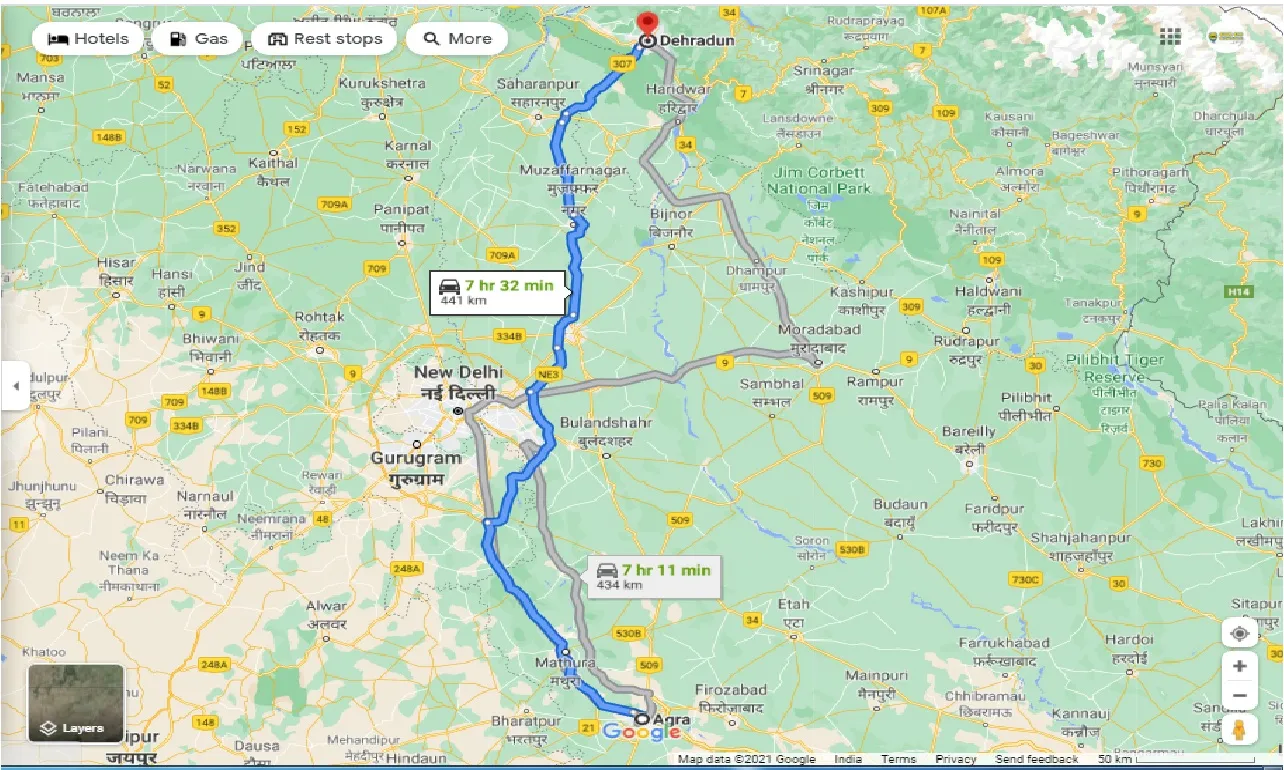Toggle the Hotels filter chip
The height and width of the screenshot is (770, 1284).
coord(88,39)
